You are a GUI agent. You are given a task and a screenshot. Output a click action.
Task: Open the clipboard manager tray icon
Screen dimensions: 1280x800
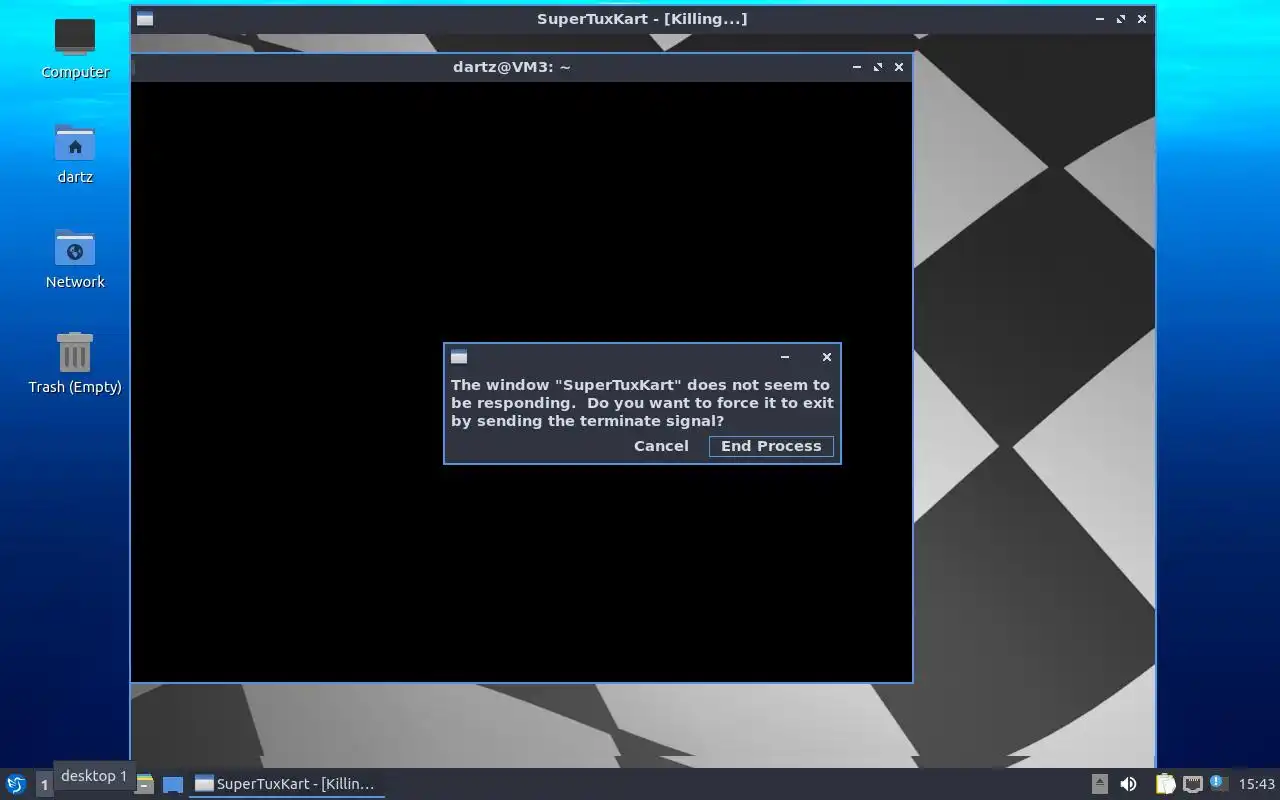tap(1165, 784)
